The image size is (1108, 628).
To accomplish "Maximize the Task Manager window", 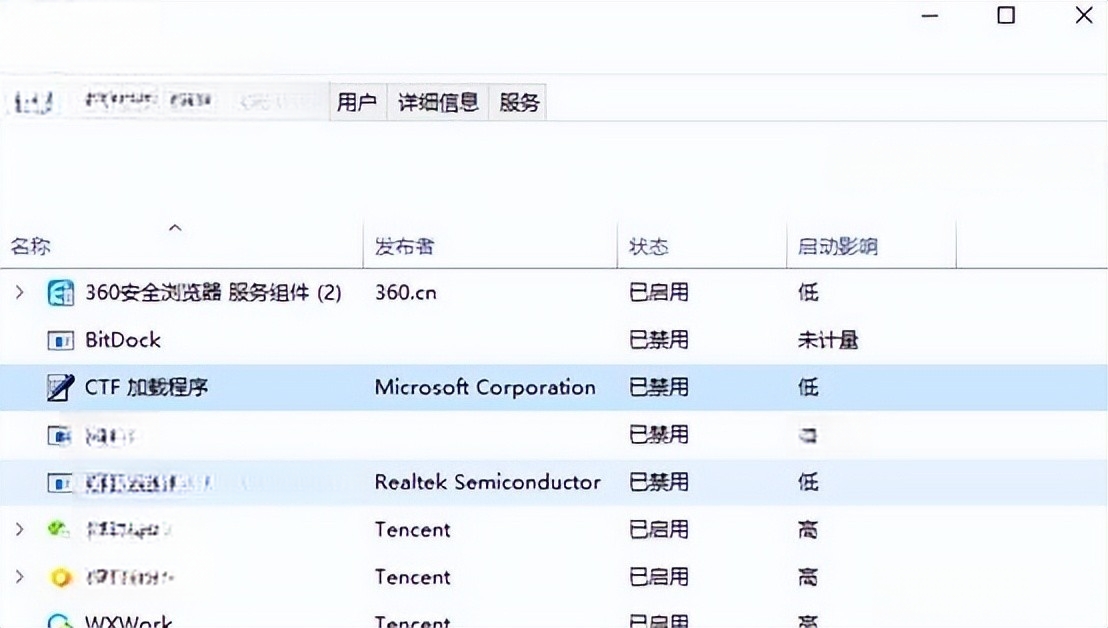I will click(x=1006, y=16).
